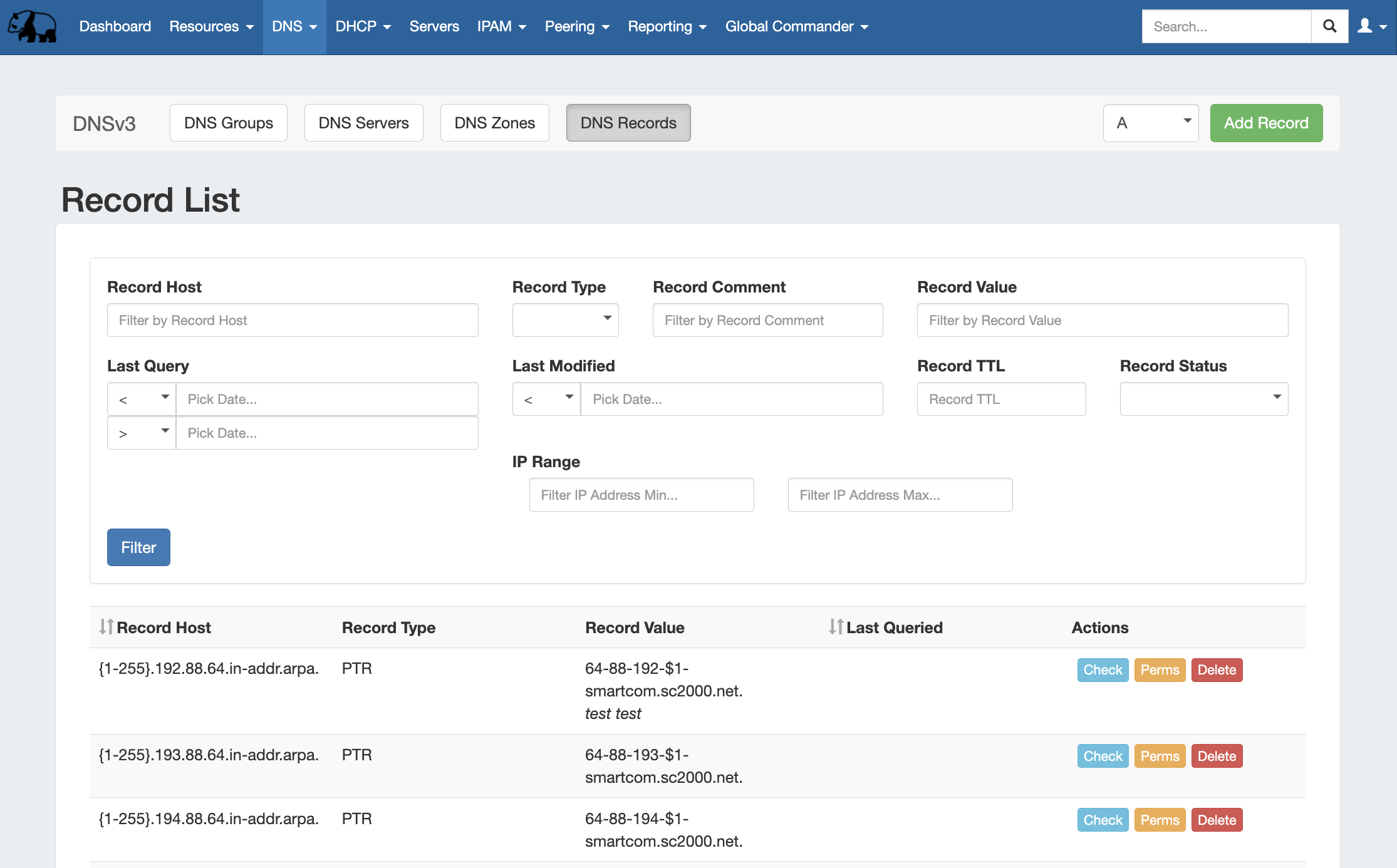Sort by Last Queried column arrows

(x=836, y=627)
